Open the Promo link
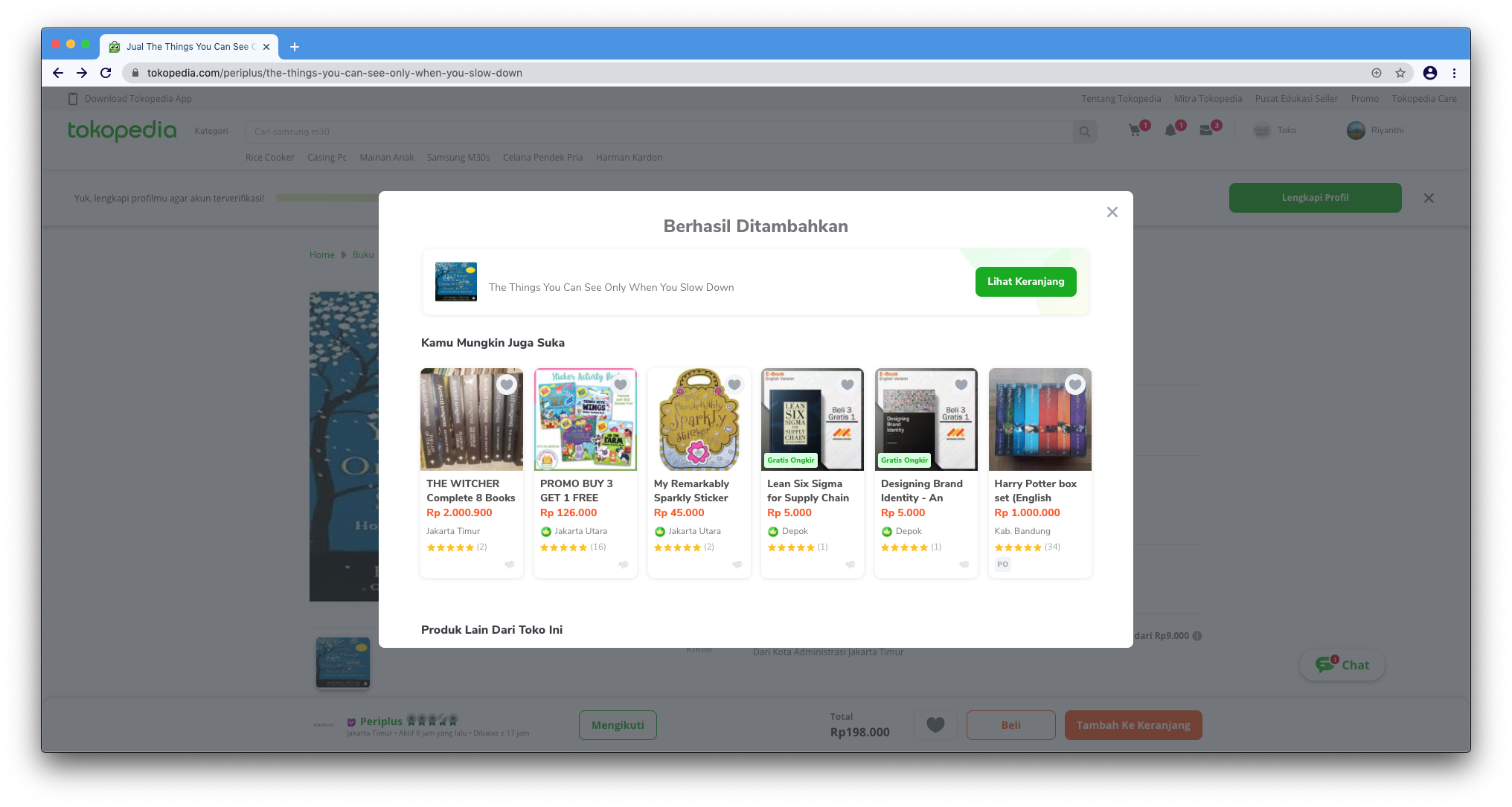This screenshot has width=1512, height=807. point(1365,99)
